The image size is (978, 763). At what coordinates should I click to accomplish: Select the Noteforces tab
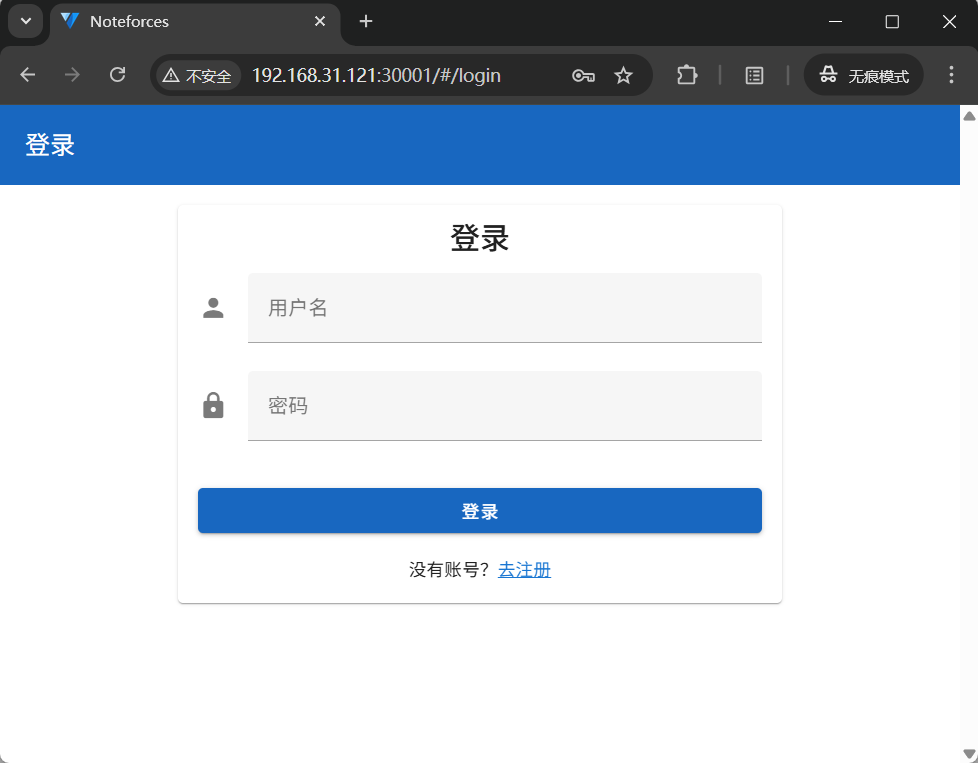click(x=193, y=22)
